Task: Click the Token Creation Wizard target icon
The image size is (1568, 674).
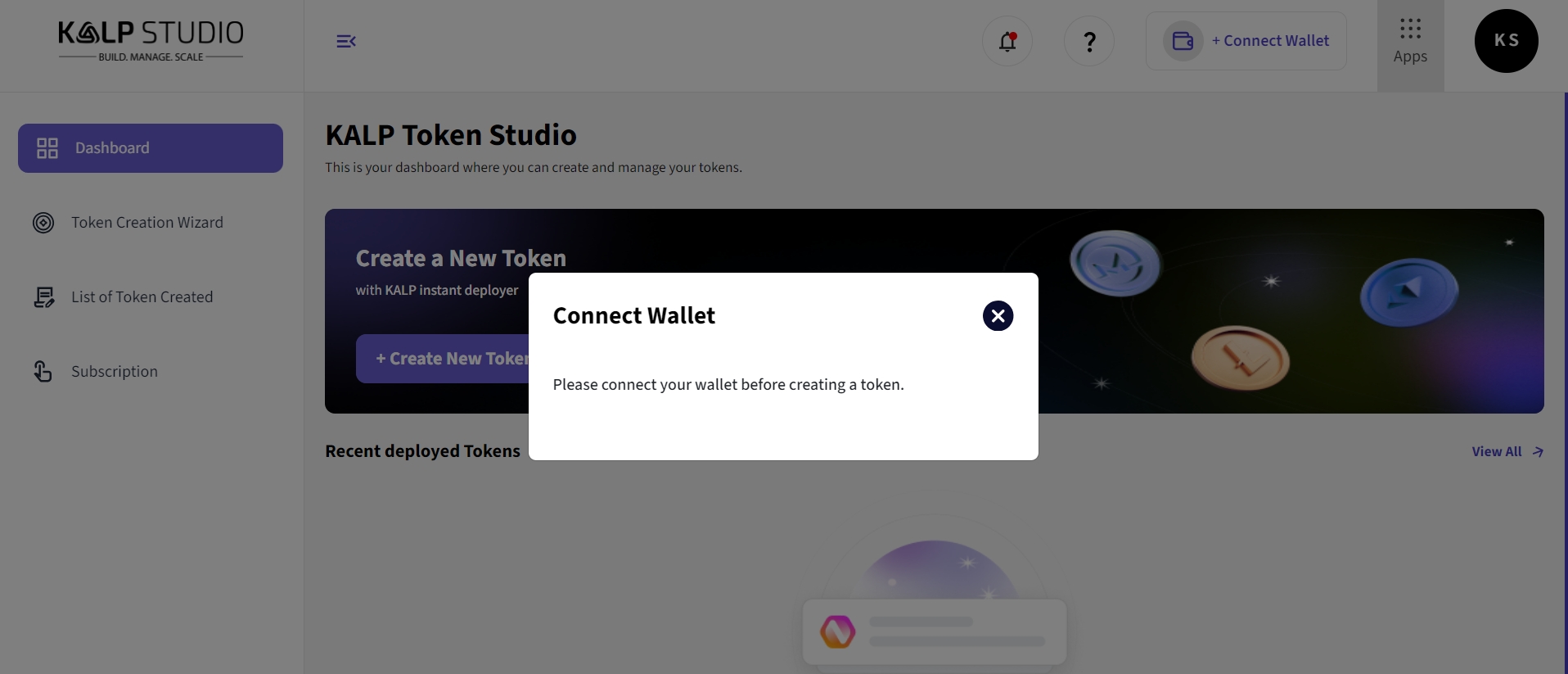Action: (x=43, y=223)
